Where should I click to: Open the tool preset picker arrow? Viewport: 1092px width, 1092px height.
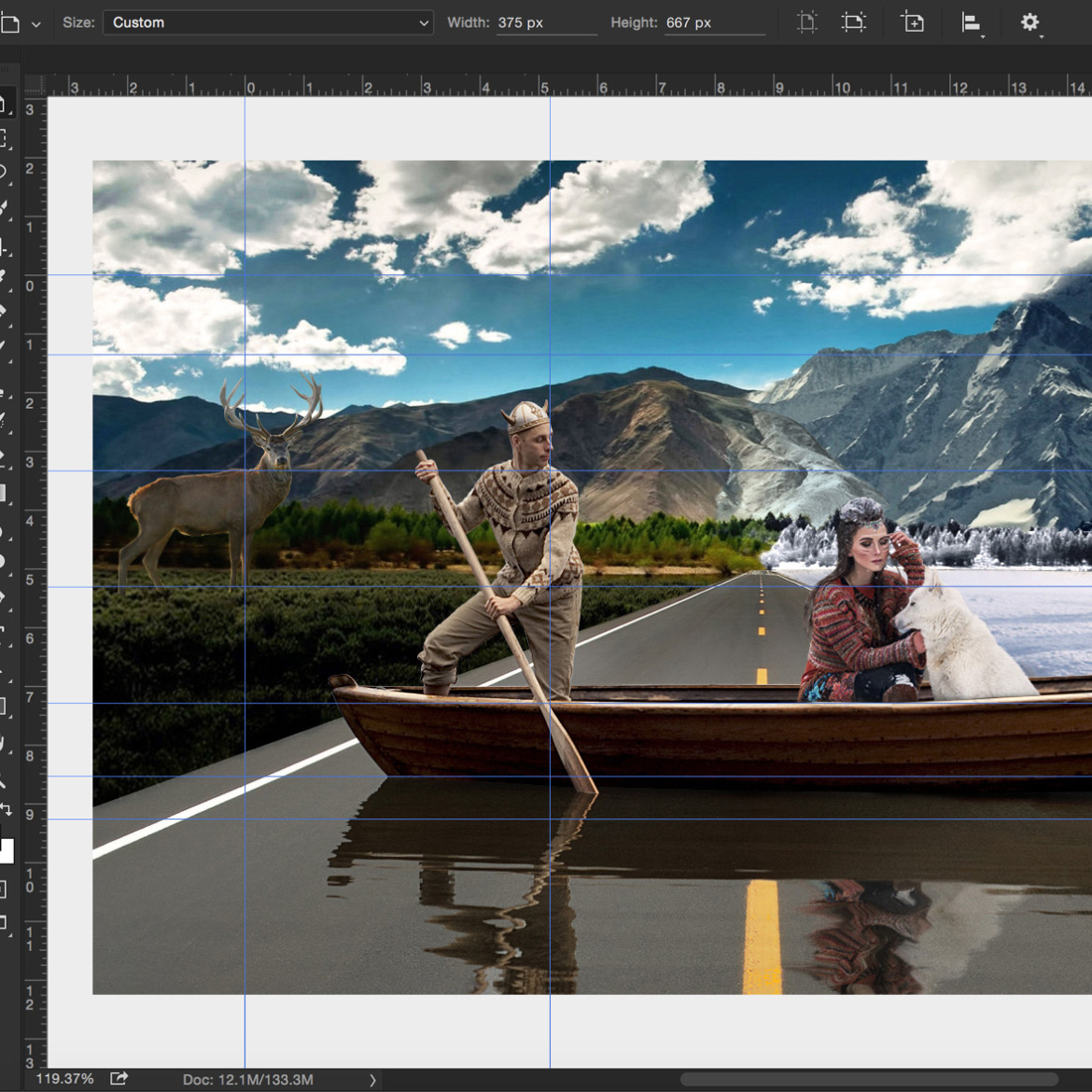pos(36,23)
